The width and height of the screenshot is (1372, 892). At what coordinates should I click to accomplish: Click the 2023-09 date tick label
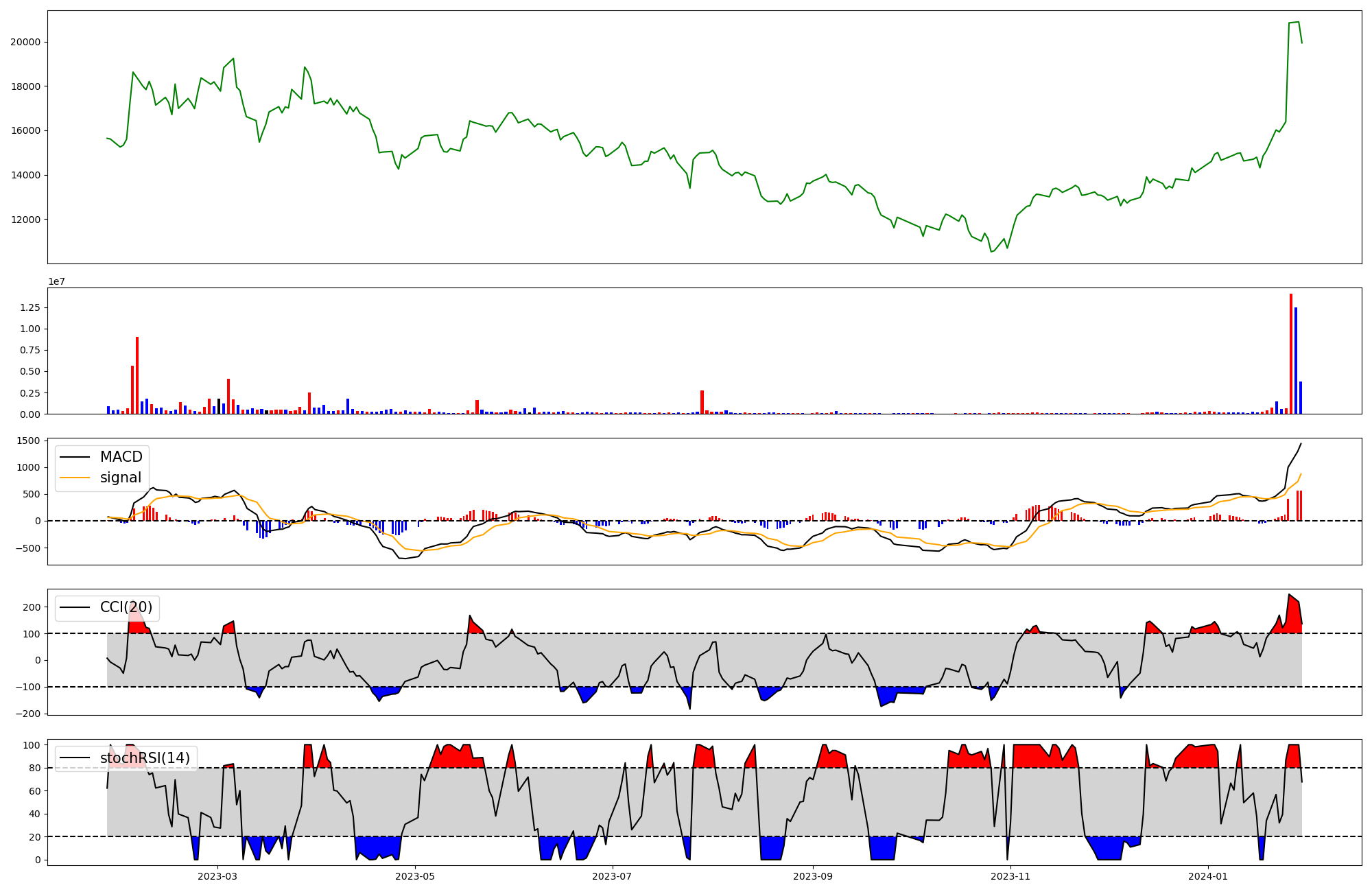[x=813, y=876]
